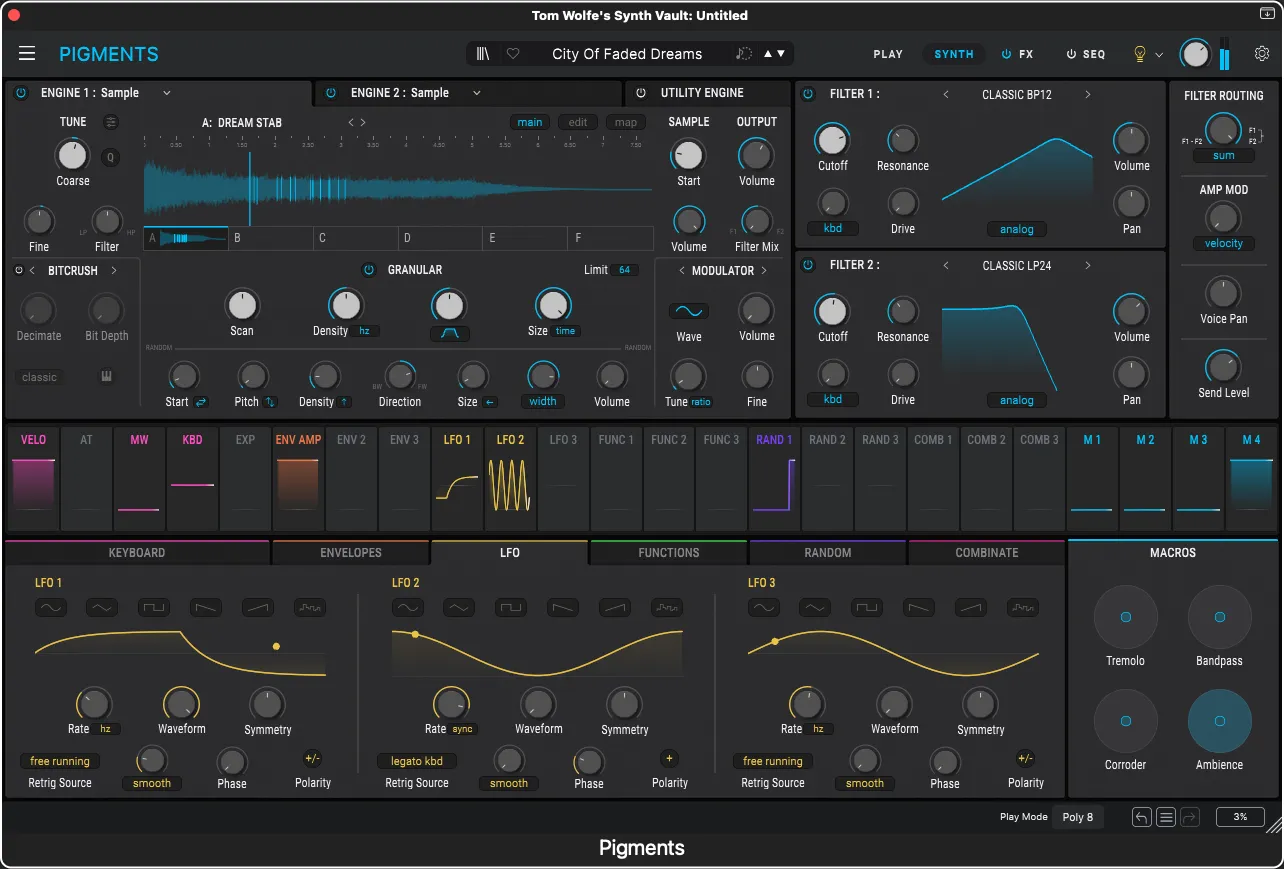The width and height of the screenshot is (1284, 869).
Task: Click the Coarse tune knob
Action: coord(72,154)
